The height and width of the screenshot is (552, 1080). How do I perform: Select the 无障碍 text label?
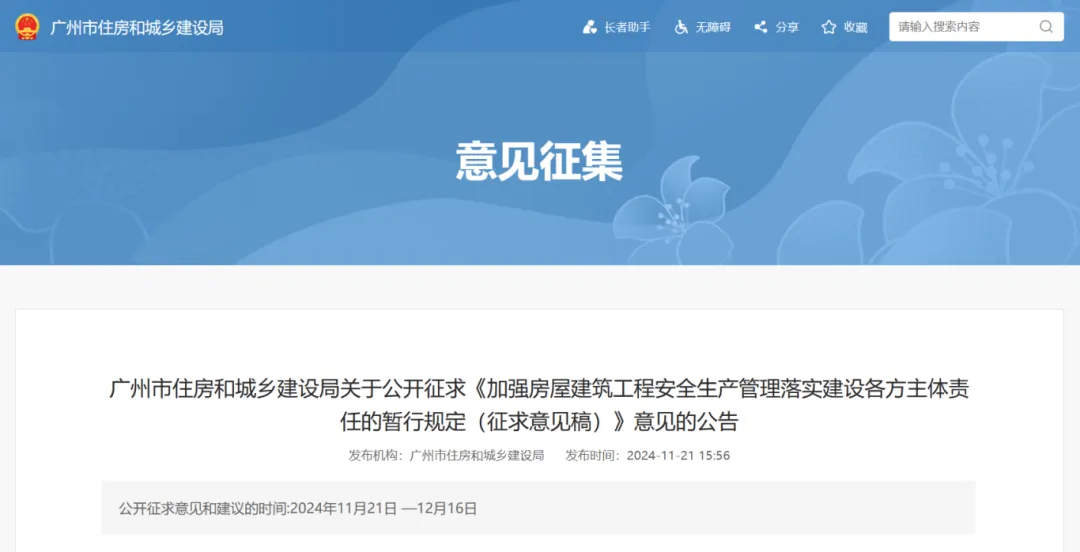(713, 27)
